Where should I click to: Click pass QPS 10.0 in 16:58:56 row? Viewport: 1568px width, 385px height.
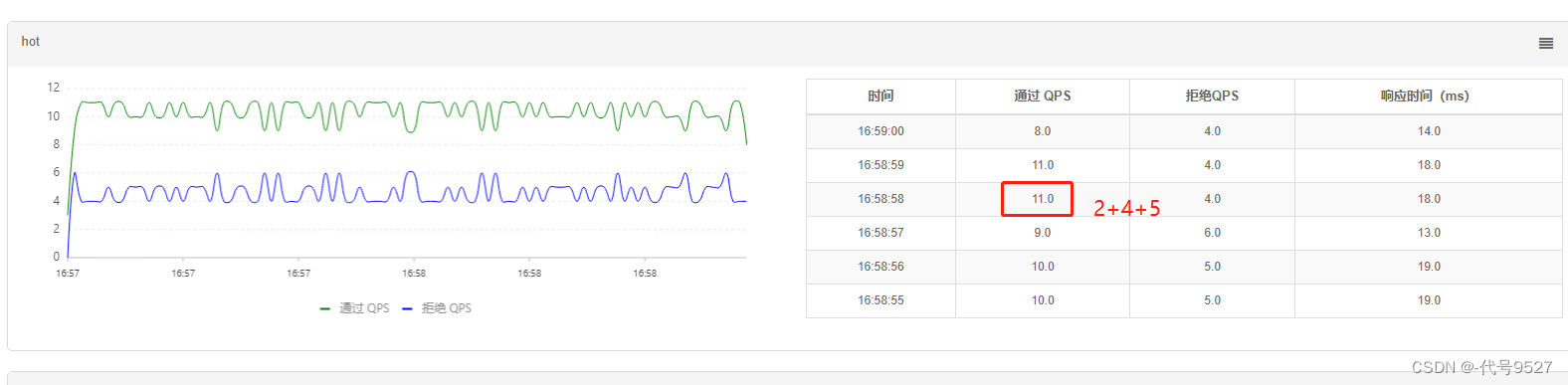[x=1043, y=267]
